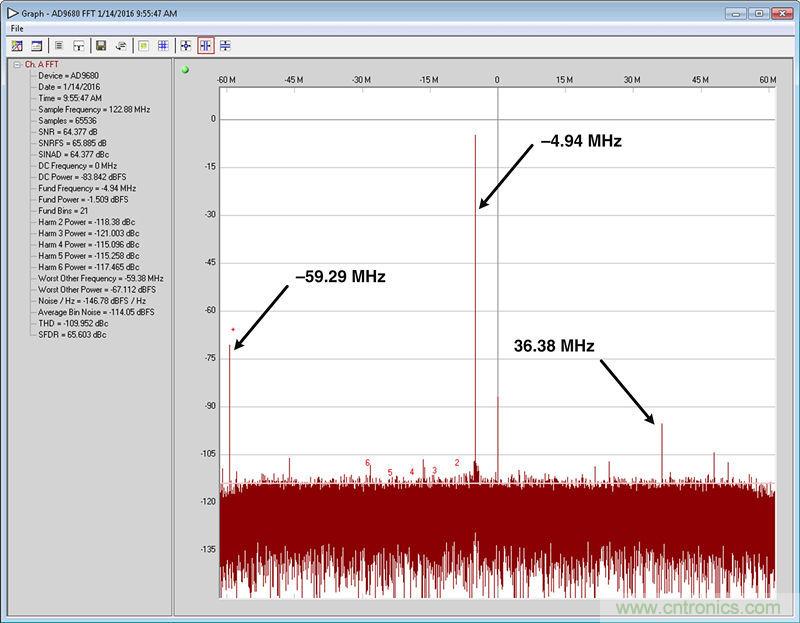Click the text lines list toolbar icon
800x623 pixels.
59,46
